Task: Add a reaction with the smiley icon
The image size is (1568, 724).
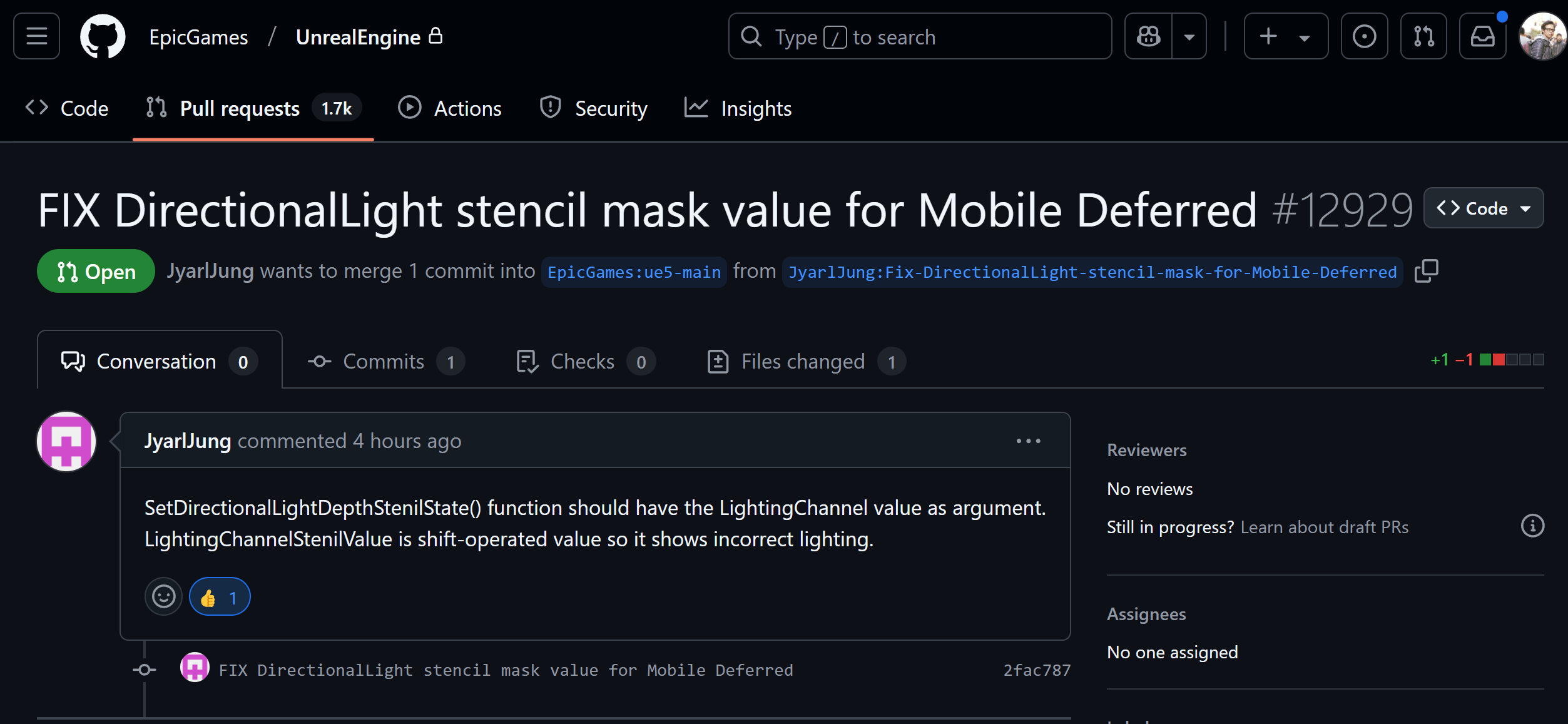Action: pyautogui.click(x=163, y=596)
